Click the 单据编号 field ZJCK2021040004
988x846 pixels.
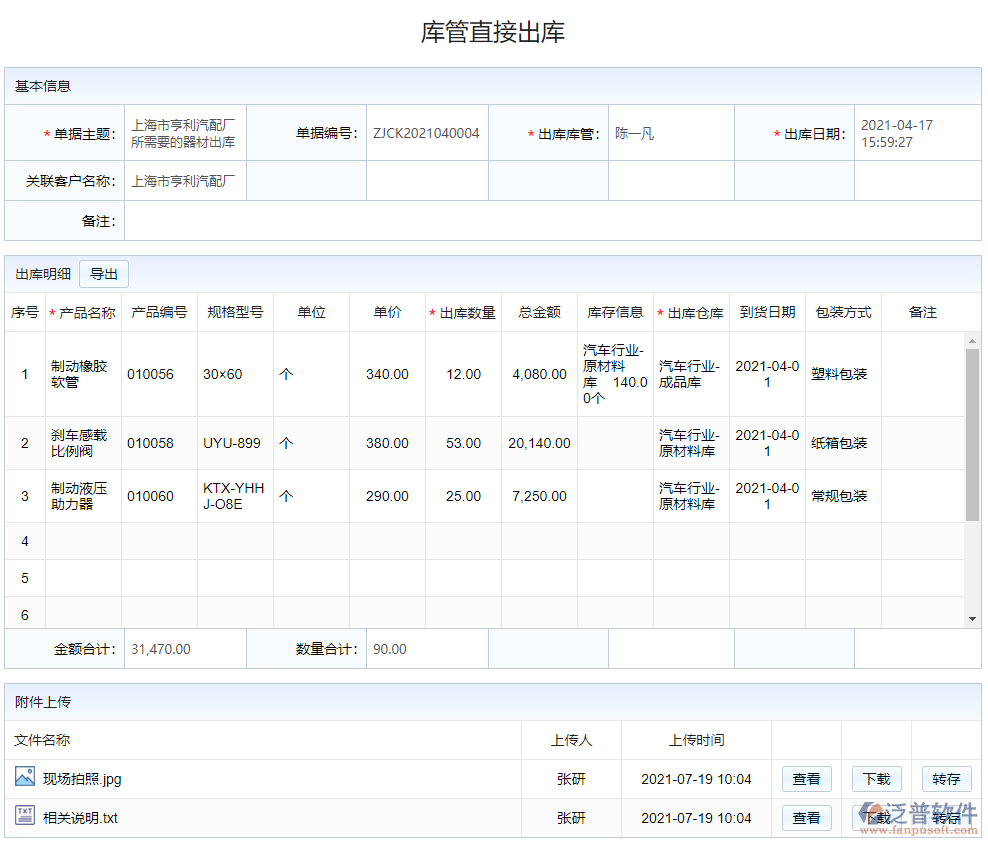click(x=426, y=133)
